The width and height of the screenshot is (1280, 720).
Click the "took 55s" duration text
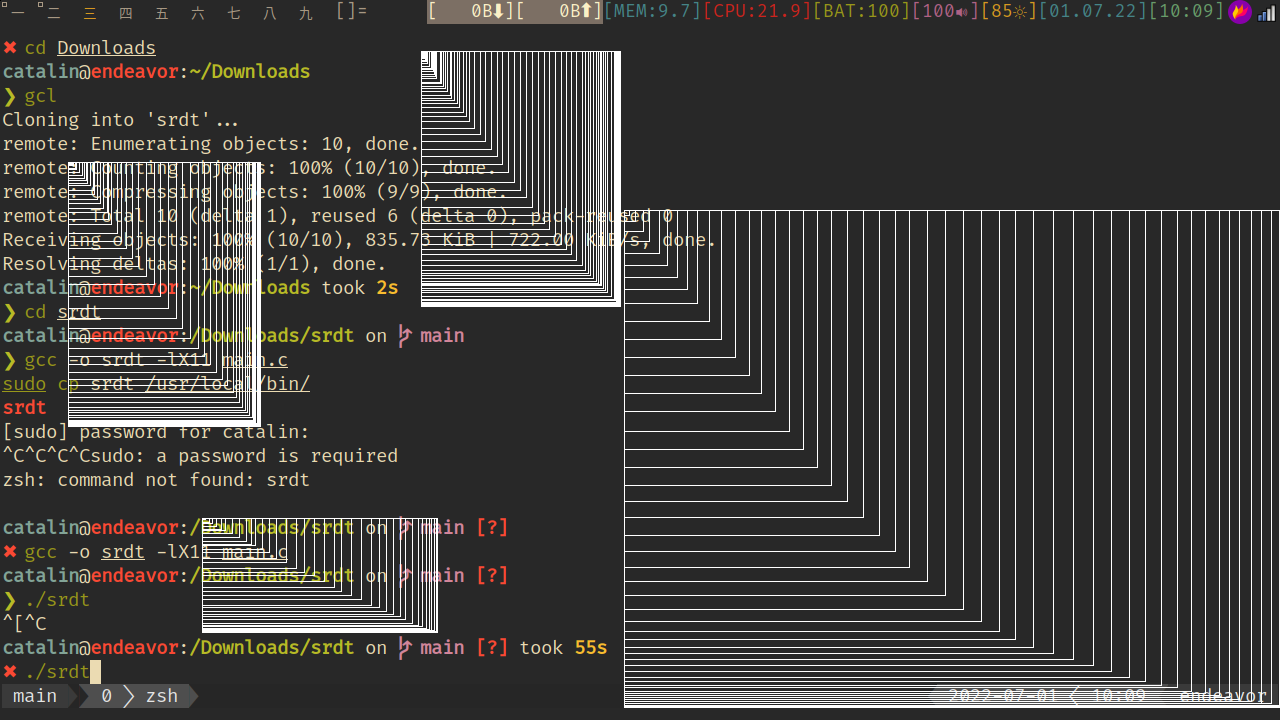563,648
